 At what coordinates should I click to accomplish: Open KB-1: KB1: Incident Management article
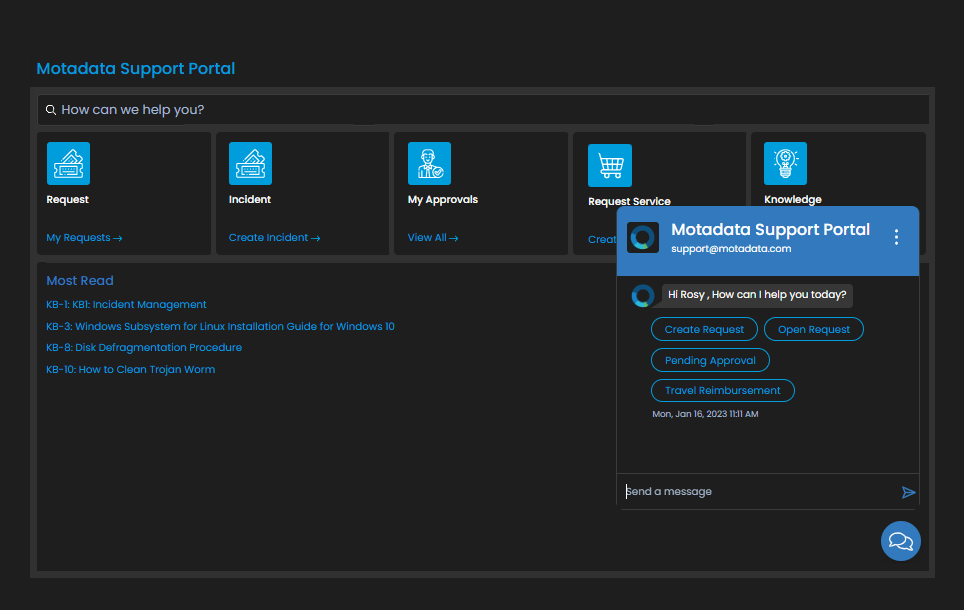[126, 304]
